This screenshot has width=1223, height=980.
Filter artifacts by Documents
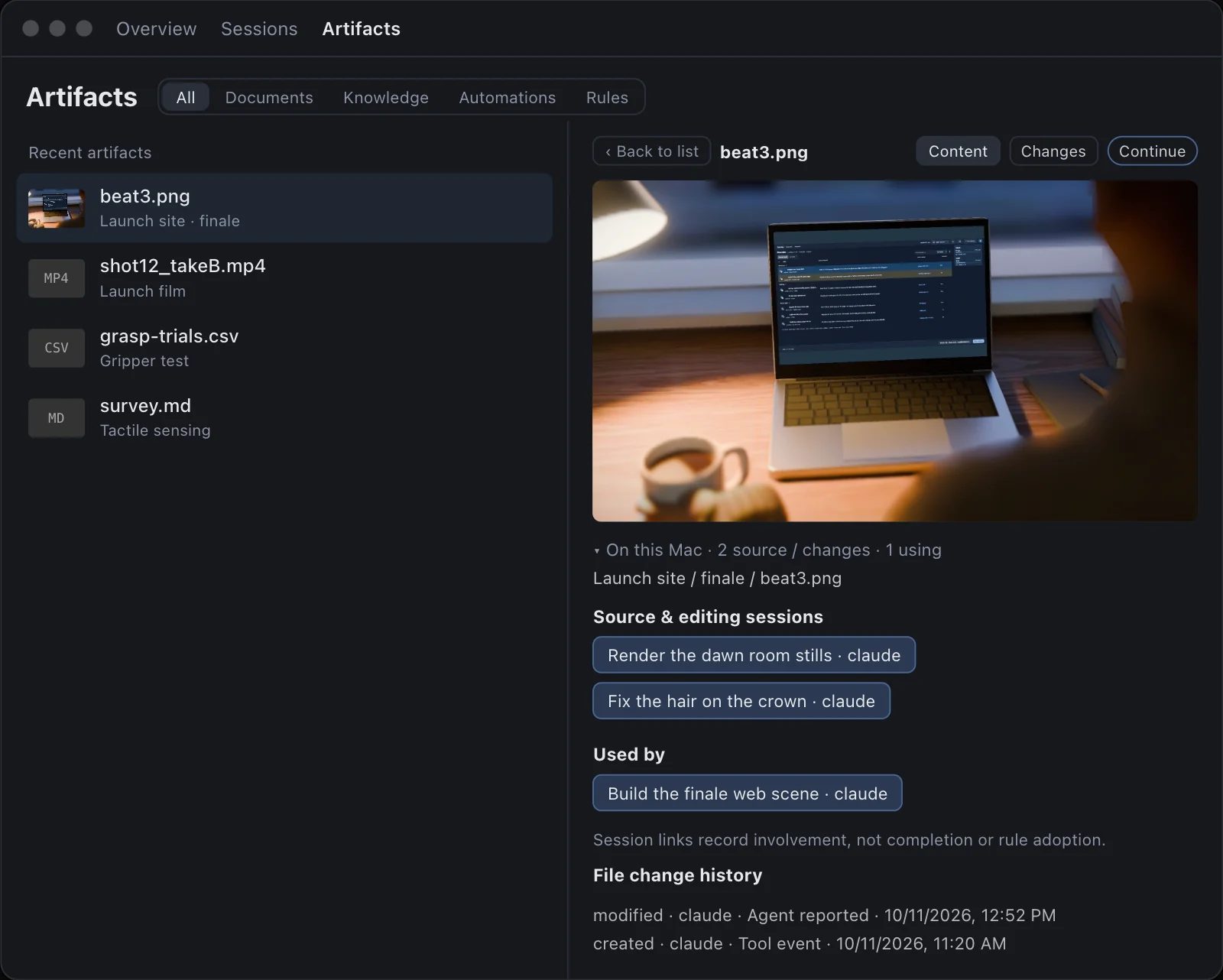(269, 97)
